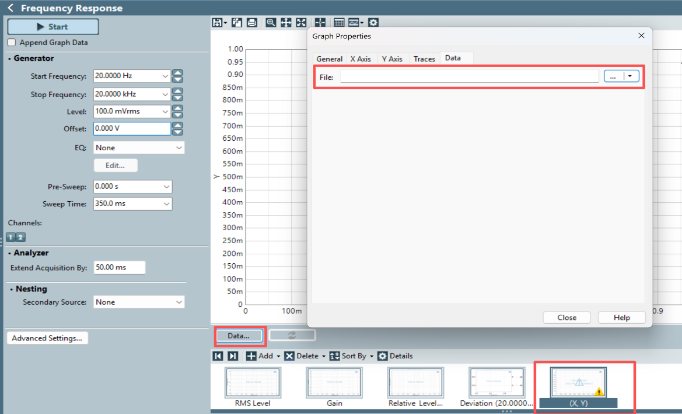Image resolution: width=682 pixels, height=414 pixels.
Task: Open the Secondary Source dropdown
Action: pyautogui.click(x=179, y=302)
